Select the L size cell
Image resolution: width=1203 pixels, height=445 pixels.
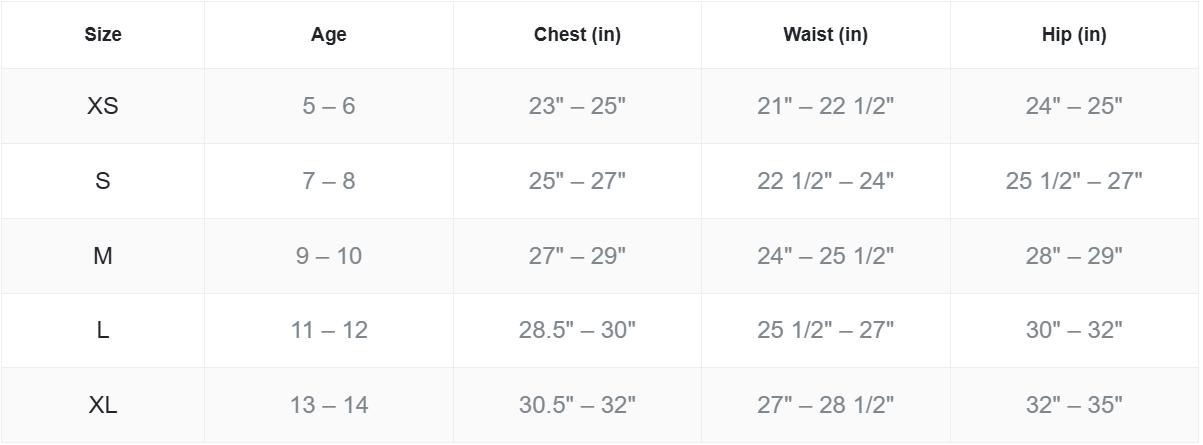103,330
